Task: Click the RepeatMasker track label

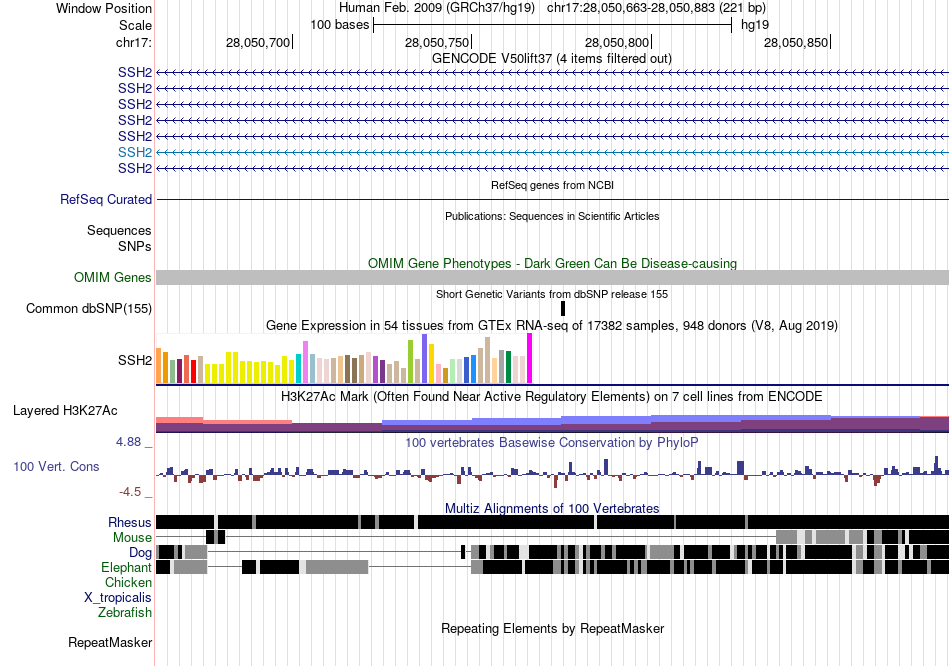Action: click(x=110, y=642)
